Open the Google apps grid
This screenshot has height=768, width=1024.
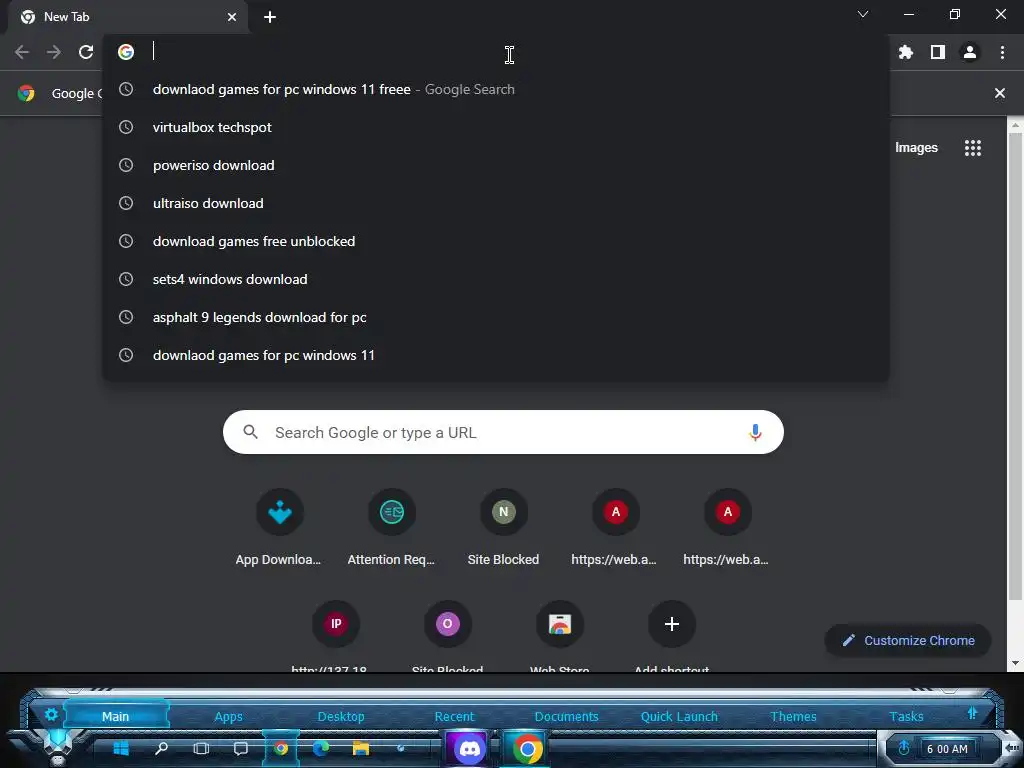pyautogui.click(x=973, y=148)
